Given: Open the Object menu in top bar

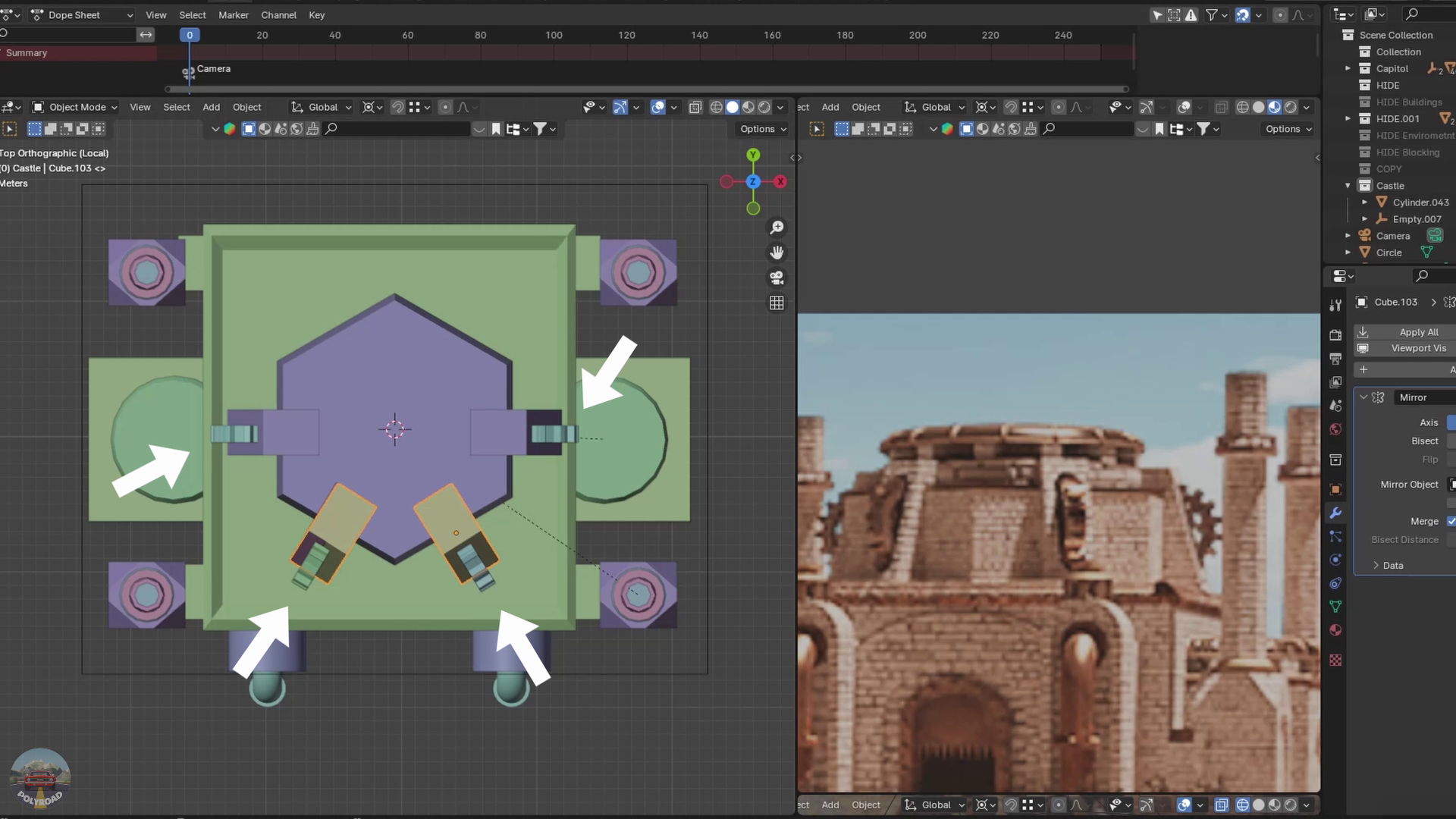Looking at the screenshot, I should (x=247, y=107).
